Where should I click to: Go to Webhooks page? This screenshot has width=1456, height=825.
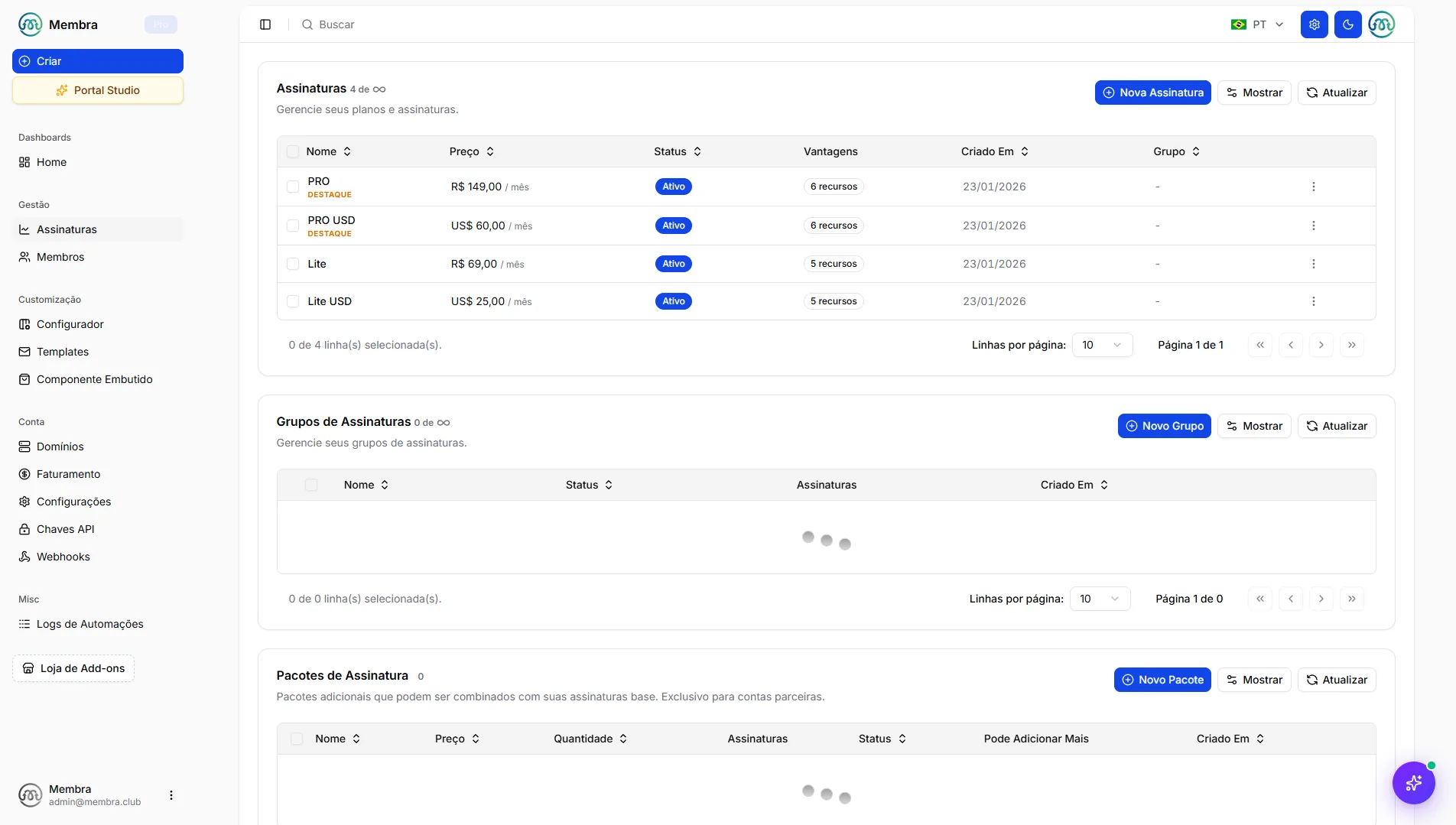click(x=98, y=557)
